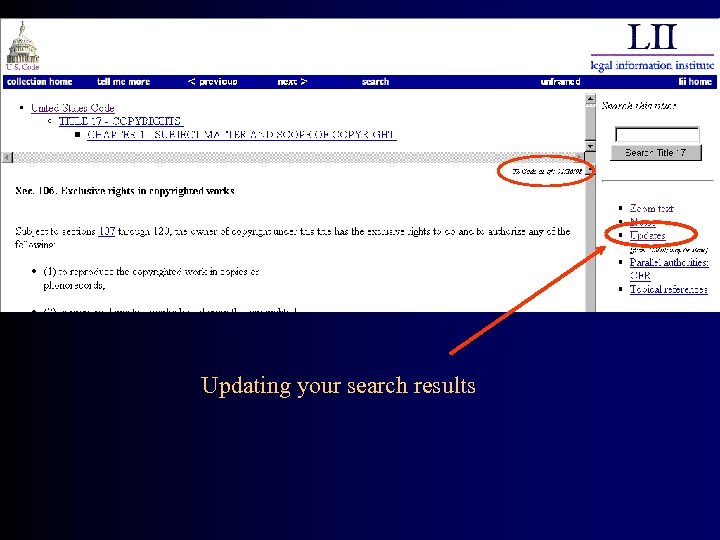Screen dimensions: 720x540
Task: Open search from the navigation bar
Action: 375,82
